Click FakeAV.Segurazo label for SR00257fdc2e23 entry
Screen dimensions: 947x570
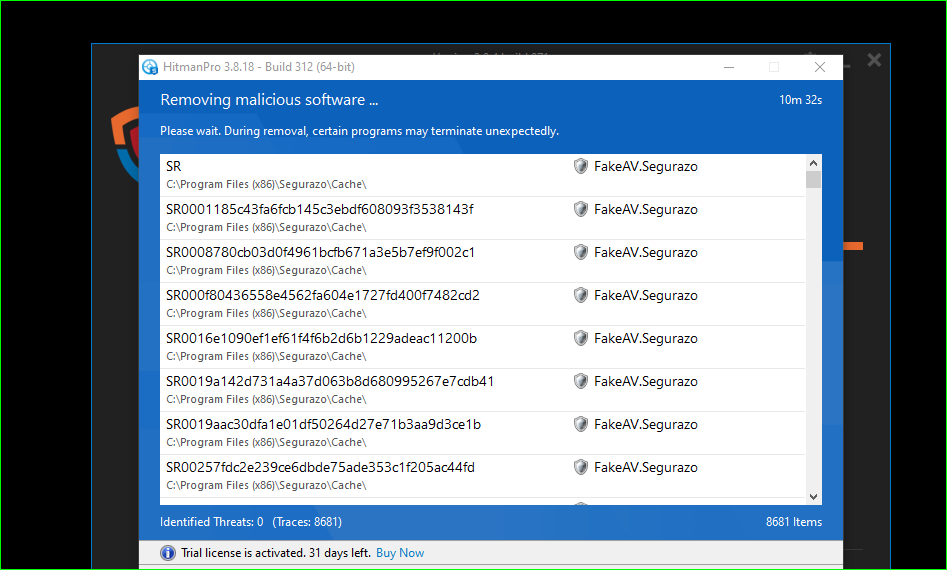coord(646,467)
